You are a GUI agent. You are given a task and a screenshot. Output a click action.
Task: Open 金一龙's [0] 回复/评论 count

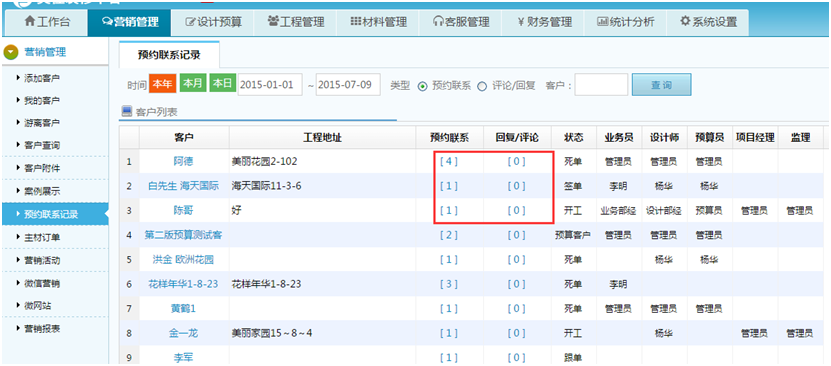coord(516,333)
